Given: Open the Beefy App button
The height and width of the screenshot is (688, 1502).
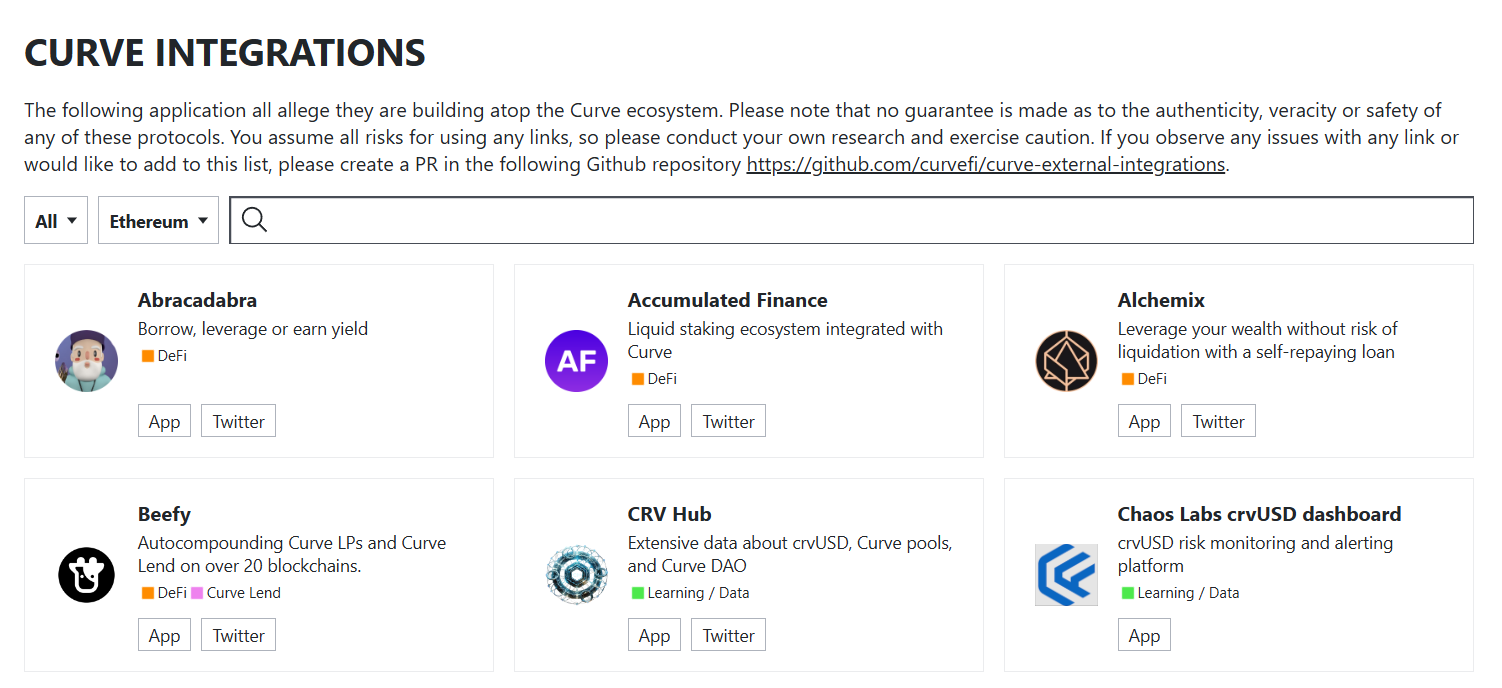Looking at the screenshot, I should [164, 635].
